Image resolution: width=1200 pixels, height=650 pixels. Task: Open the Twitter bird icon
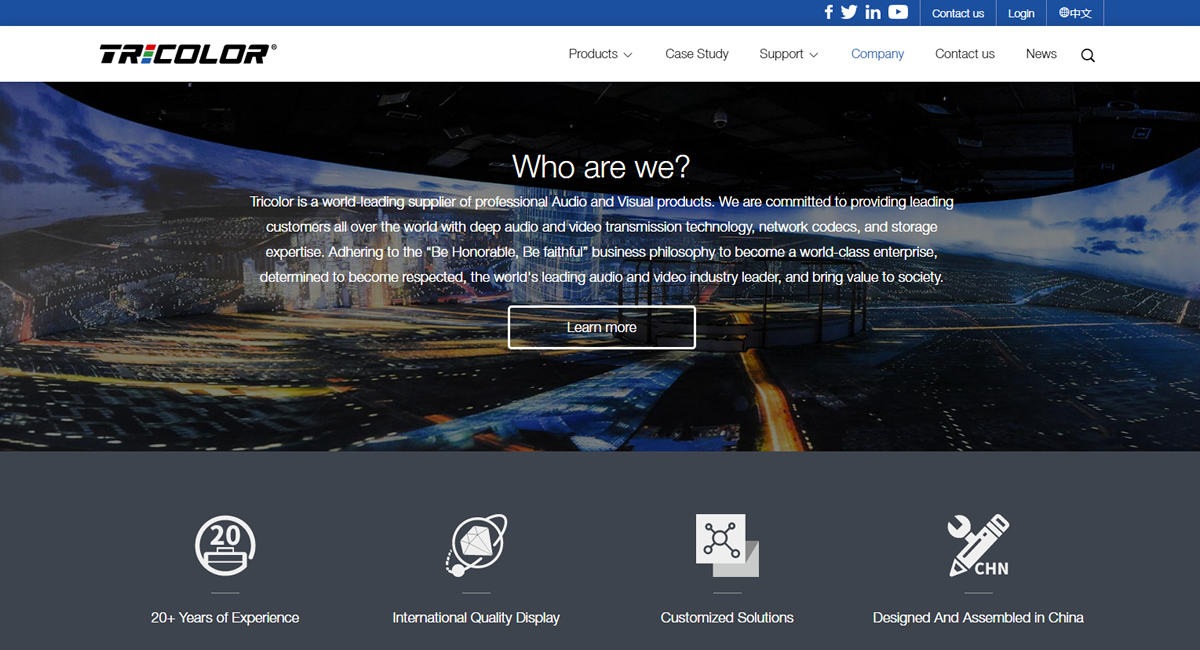[x=849, y=13]
